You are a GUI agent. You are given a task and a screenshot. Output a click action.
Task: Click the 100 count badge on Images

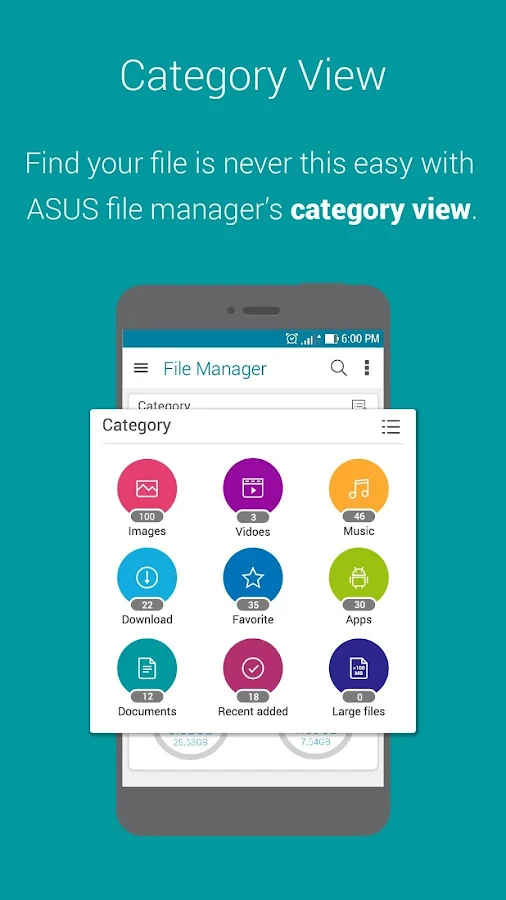tap(147, 516)
